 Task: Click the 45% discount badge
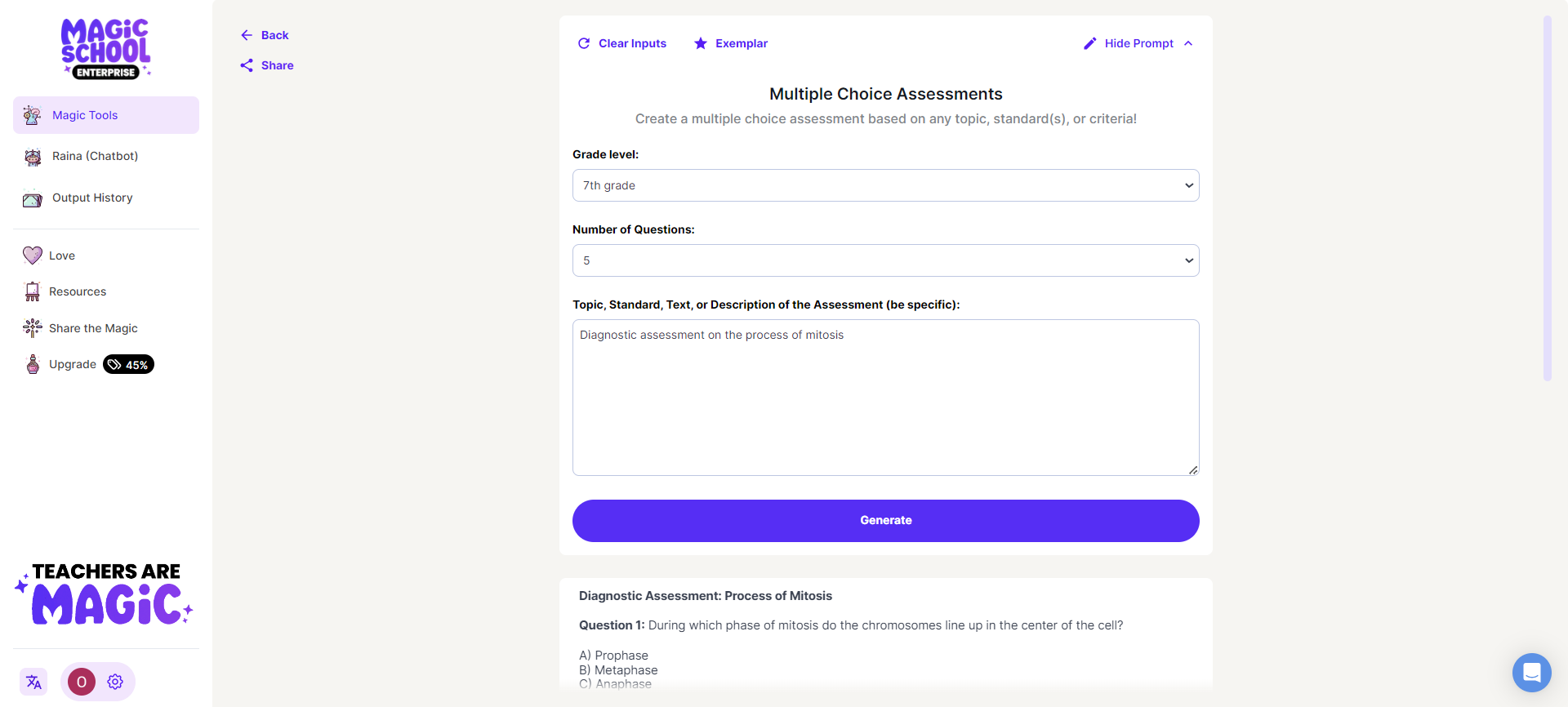coord(128,365)
